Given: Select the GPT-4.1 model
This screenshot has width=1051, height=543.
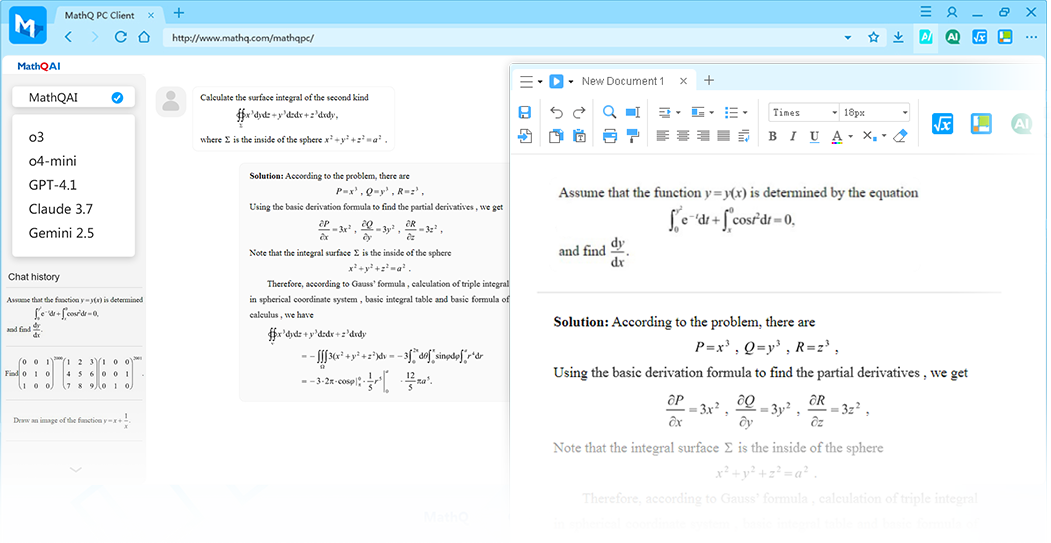Looking at the screenshot, I should (x=52, y=185).
